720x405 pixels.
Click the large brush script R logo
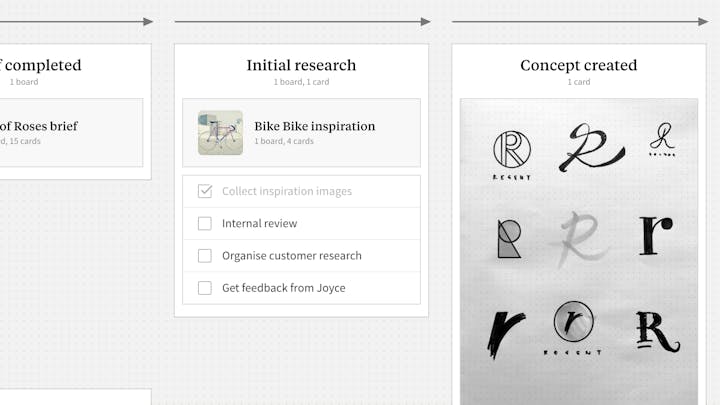point(591,147)
